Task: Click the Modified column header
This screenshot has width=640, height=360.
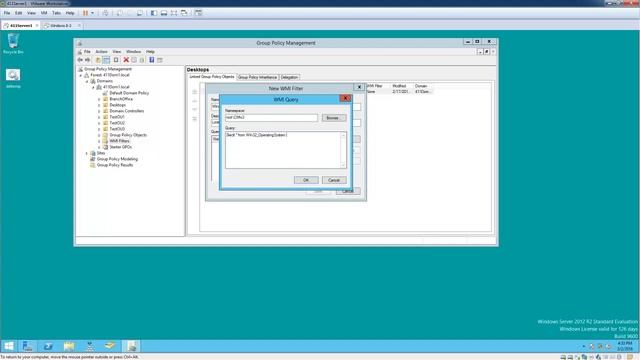Action: click(x=399, y=86)
